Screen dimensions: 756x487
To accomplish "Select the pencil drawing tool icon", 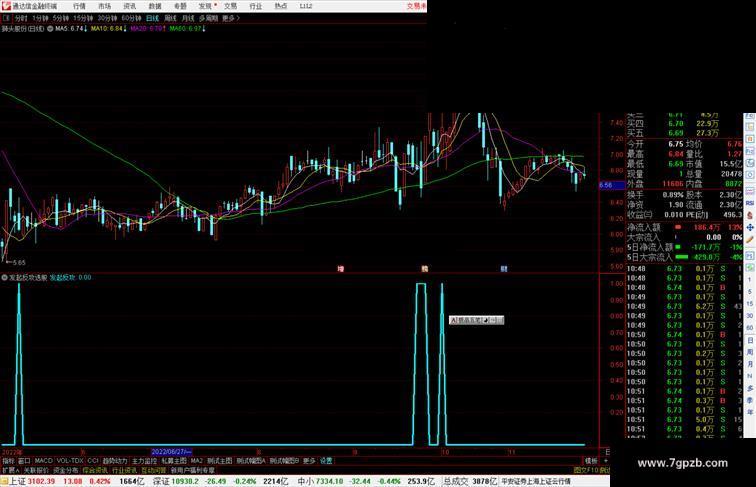I will tap(750, 239).
